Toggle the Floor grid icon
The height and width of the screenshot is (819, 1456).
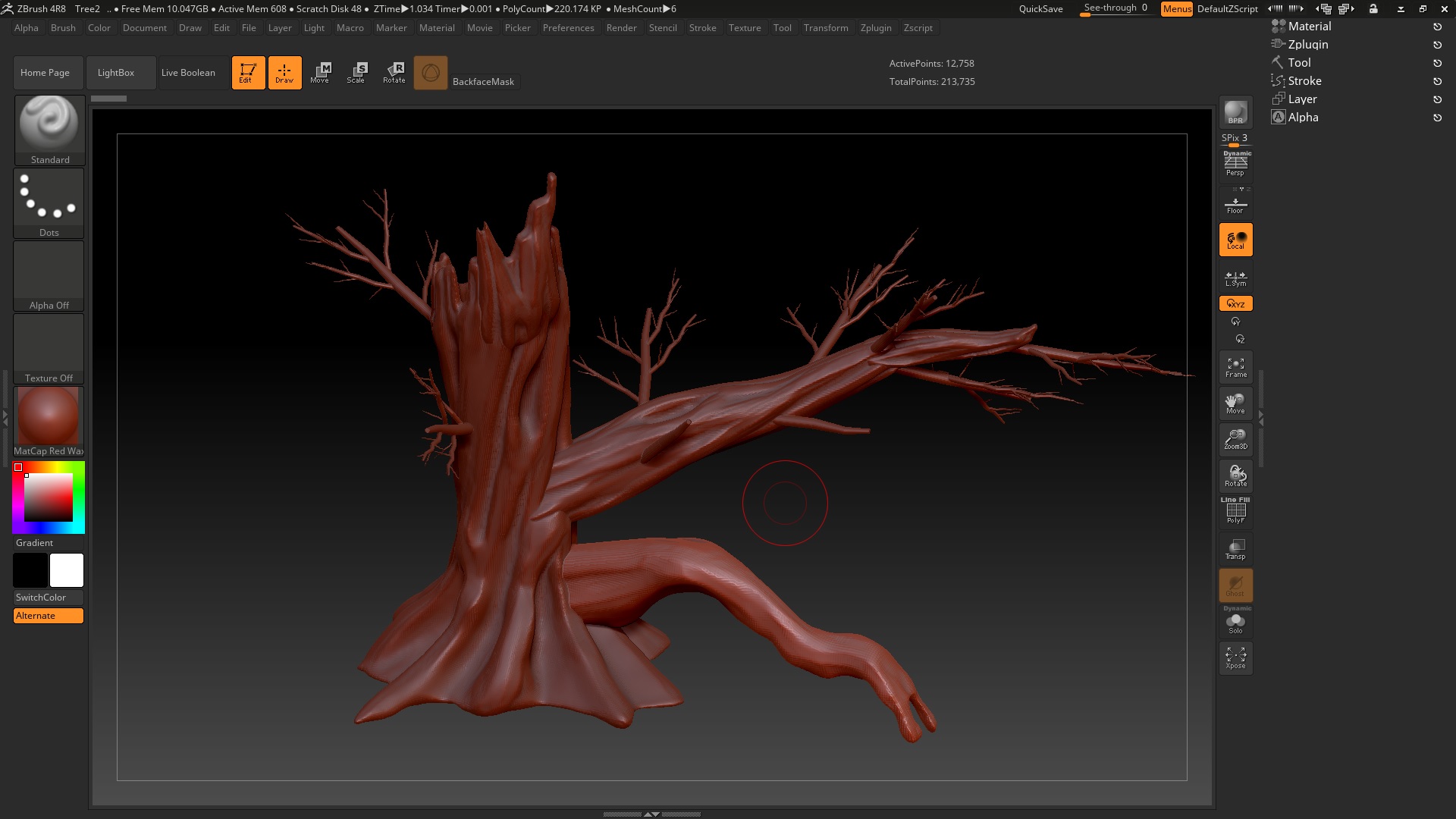[1235, 205]
